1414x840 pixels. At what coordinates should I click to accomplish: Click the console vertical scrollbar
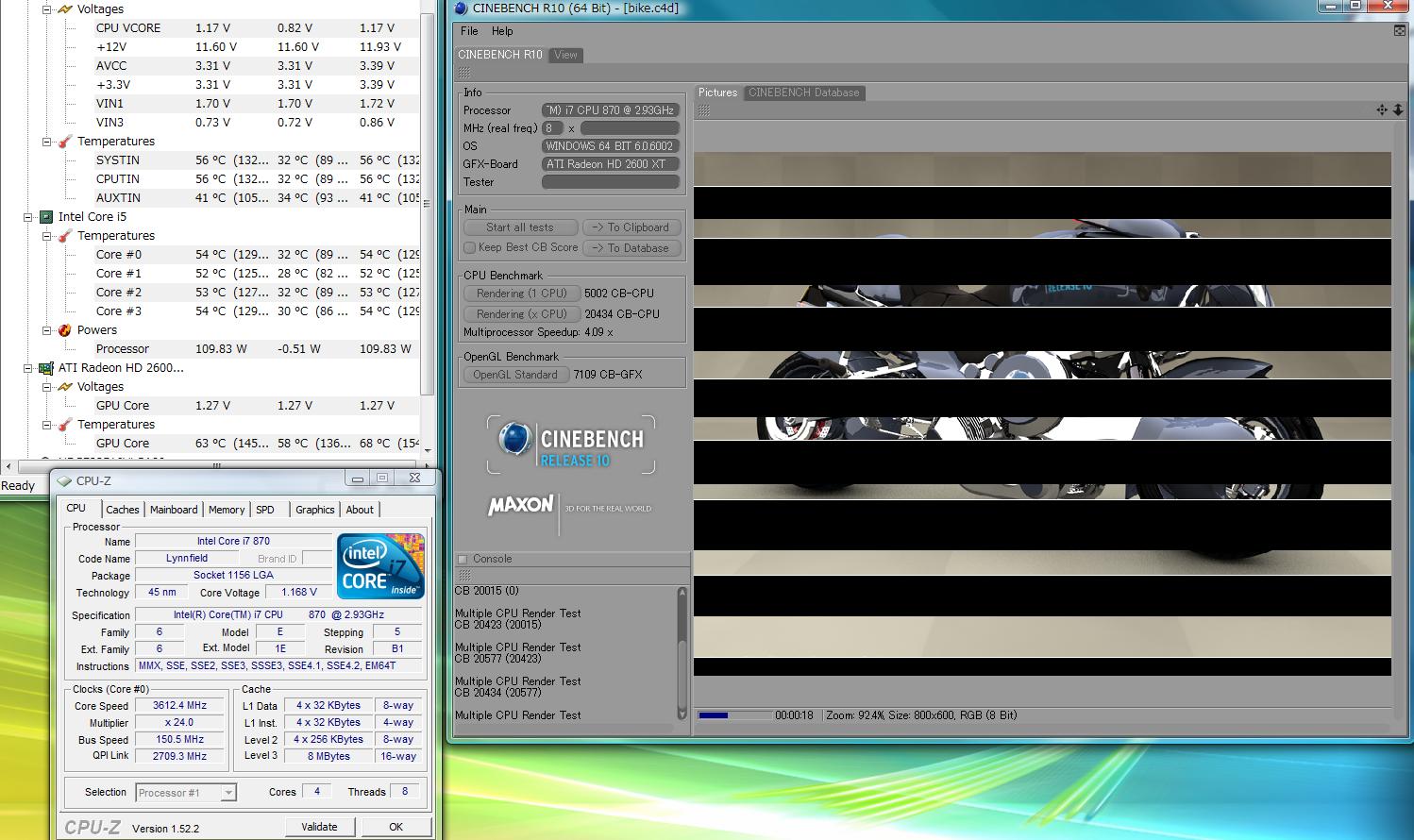pos(682,653)
